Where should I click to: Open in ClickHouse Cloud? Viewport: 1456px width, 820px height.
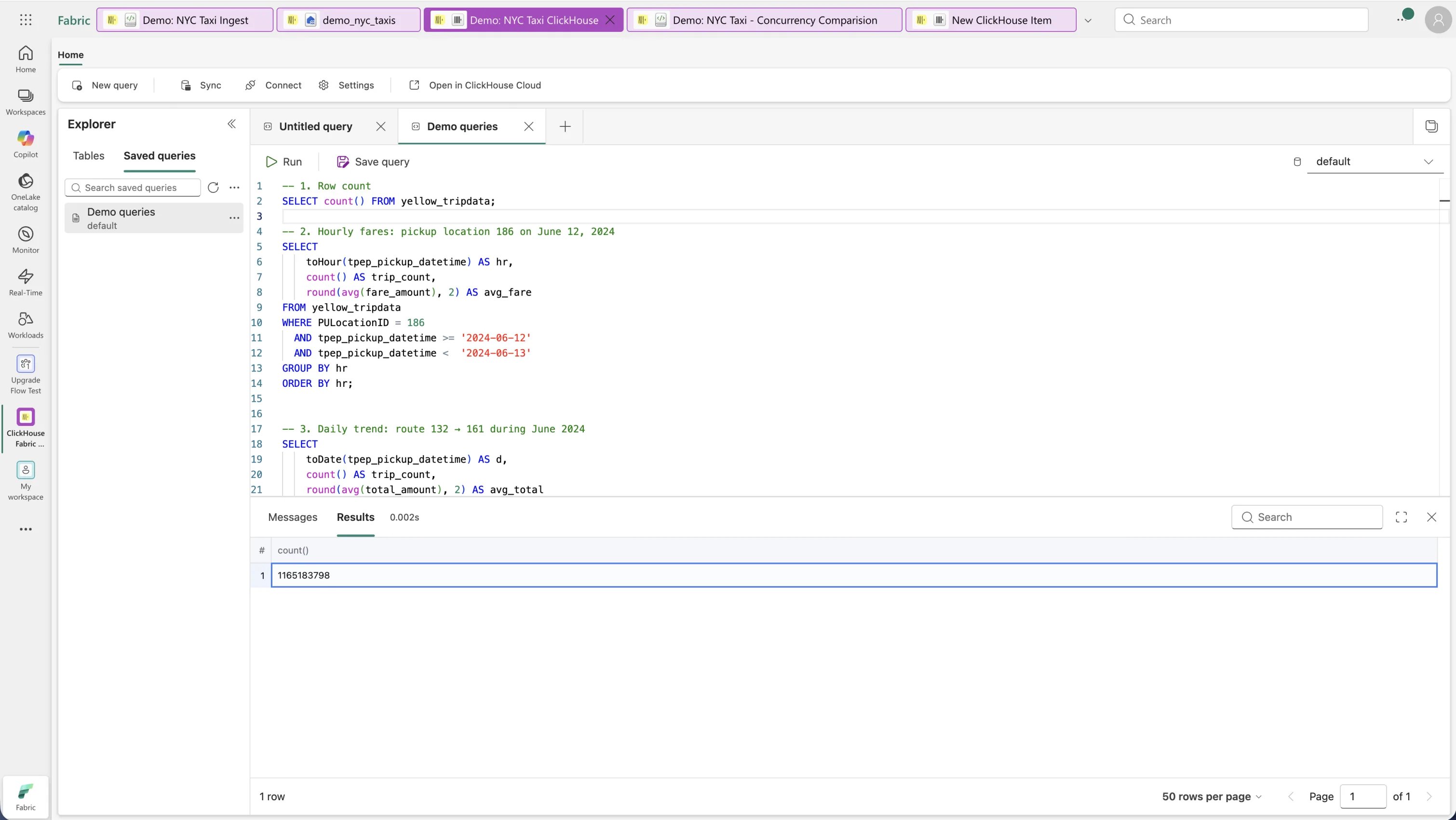[x=475, y=85]
